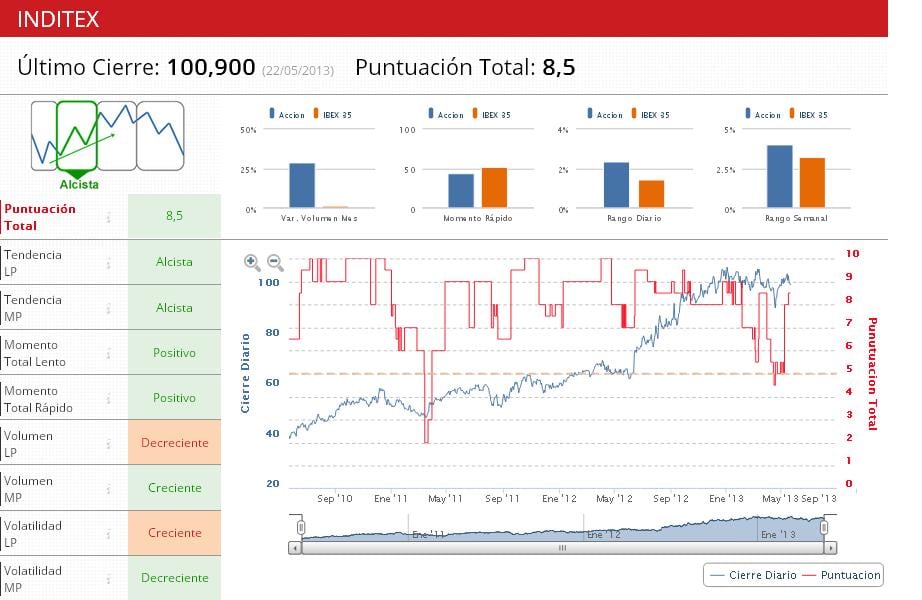This screenshot has height=600, width=922.
Task: Click the Alcista value for Tendencia MP
Action: [x=174, y=308]
